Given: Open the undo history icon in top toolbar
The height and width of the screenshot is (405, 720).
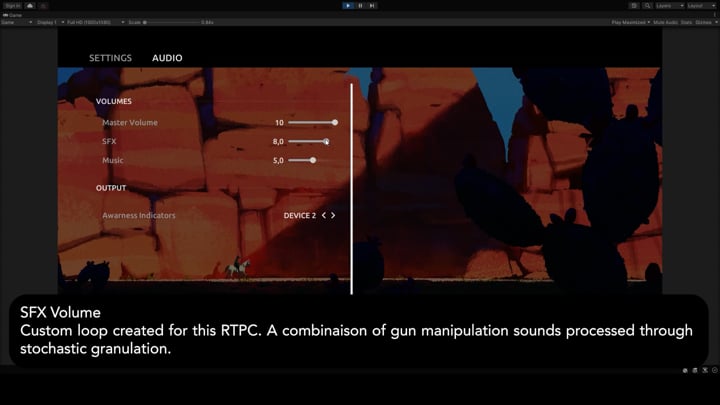Looking at the screenshot, I should 634,6.
